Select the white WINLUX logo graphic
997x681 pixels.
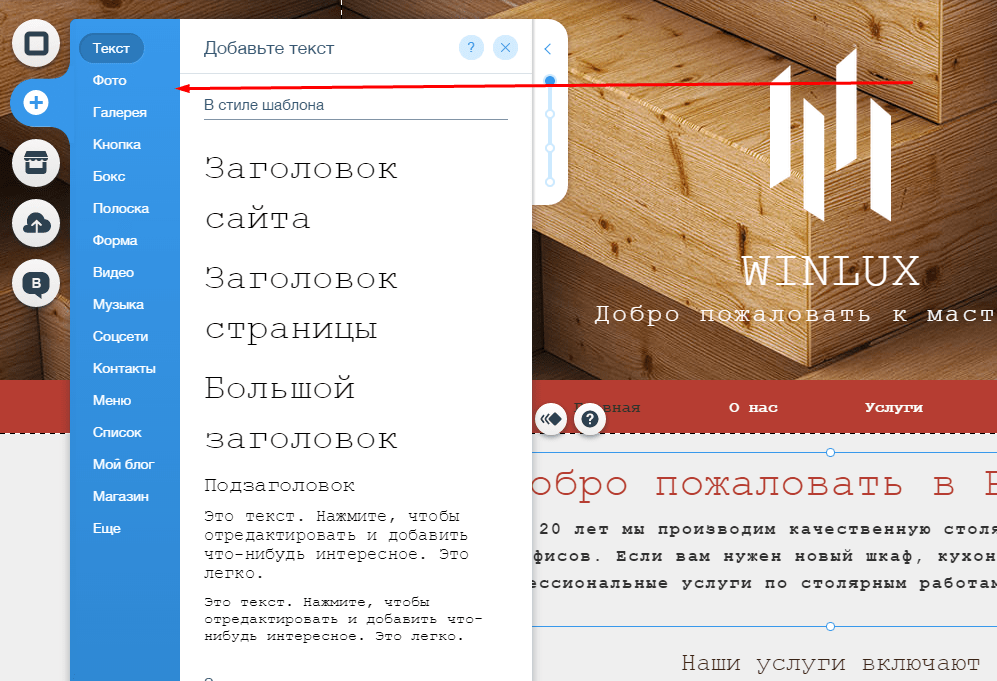tap(830, 135)
